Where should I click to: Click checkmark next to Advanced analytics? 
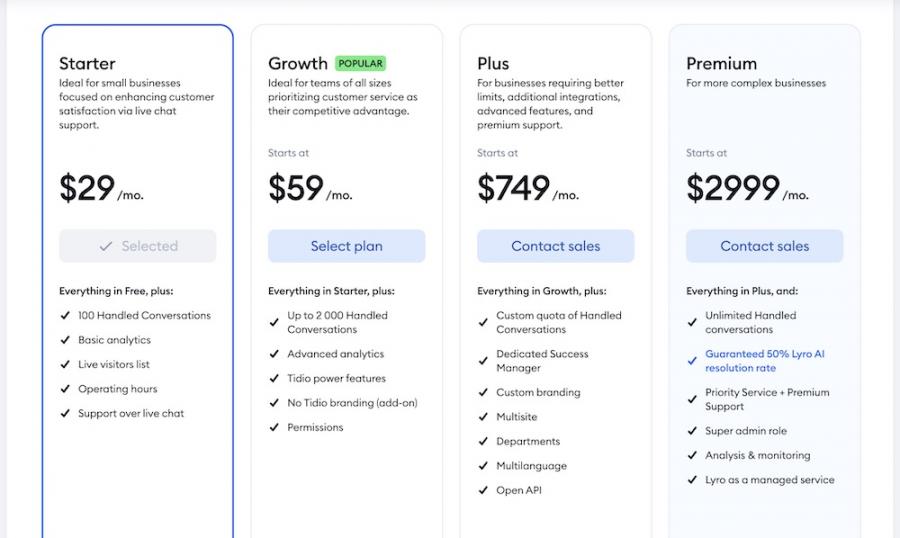click(x=273, y=354)
